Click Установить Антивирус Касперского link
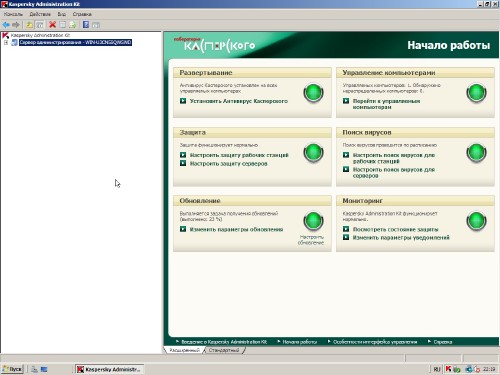The width and height of the screenshot is (500, 375). 239,101
